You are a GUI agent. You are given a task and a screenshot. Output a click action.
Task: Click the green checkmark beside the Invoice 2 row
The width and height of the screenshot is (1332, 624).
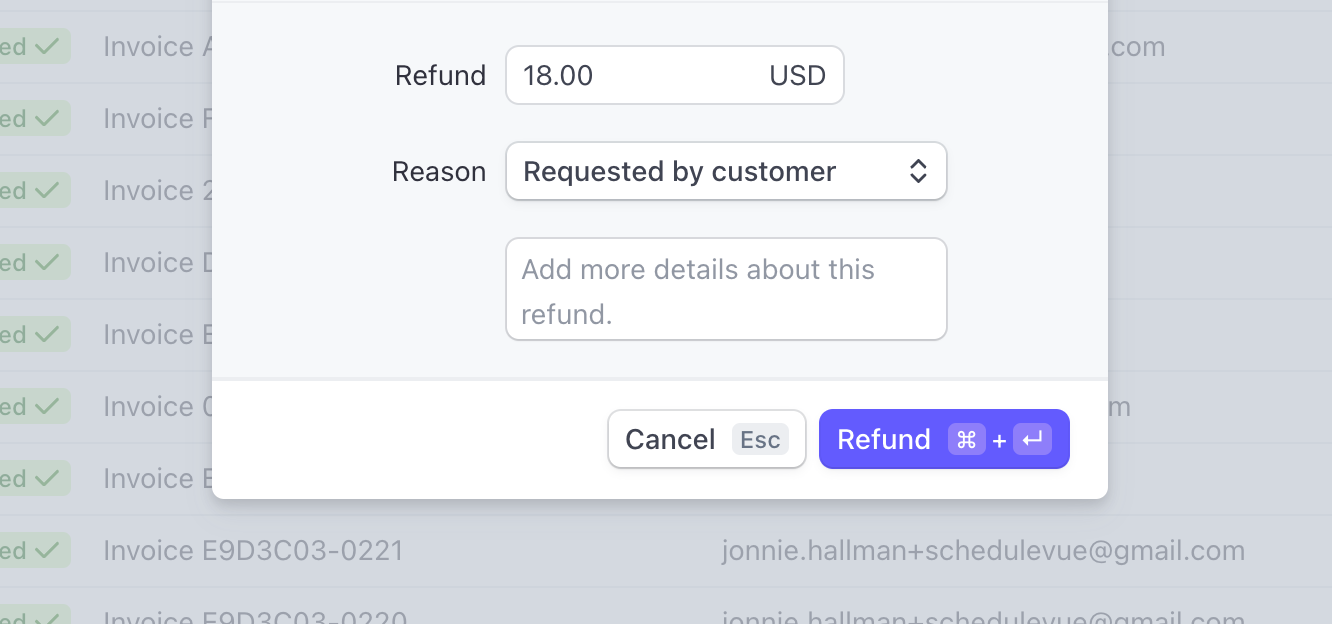coord(46,191)
